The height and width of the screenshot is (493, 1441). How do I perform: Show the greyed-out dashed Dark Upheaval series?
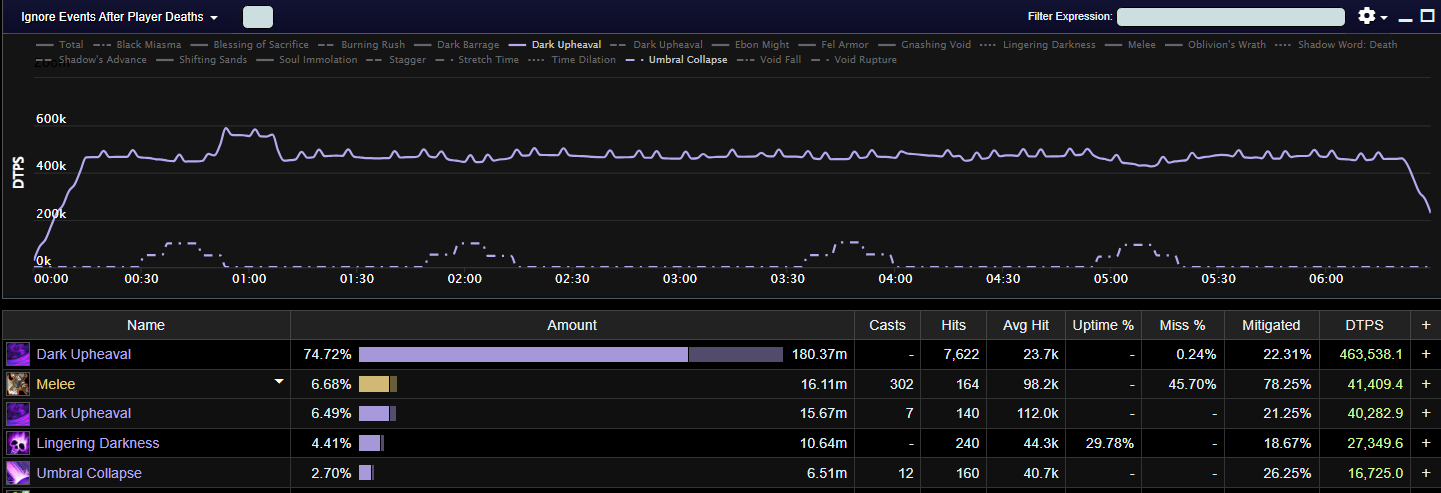pos(656,45)
